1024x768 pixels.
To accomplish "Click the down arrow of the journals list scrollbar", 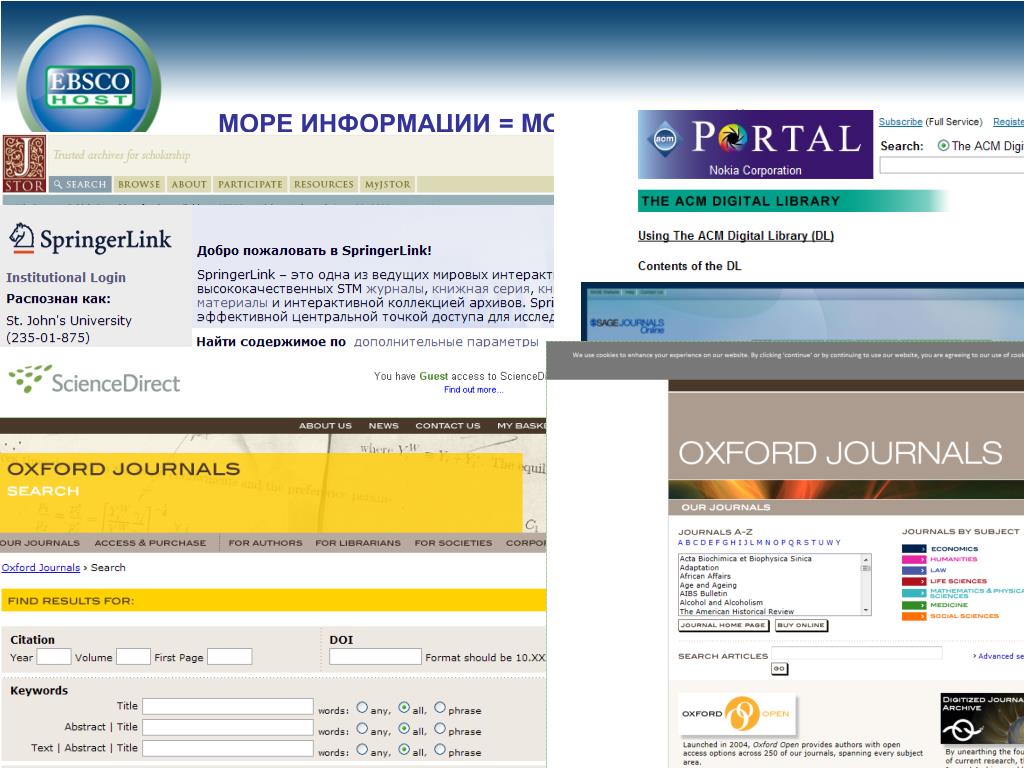I will click(866, 611).
